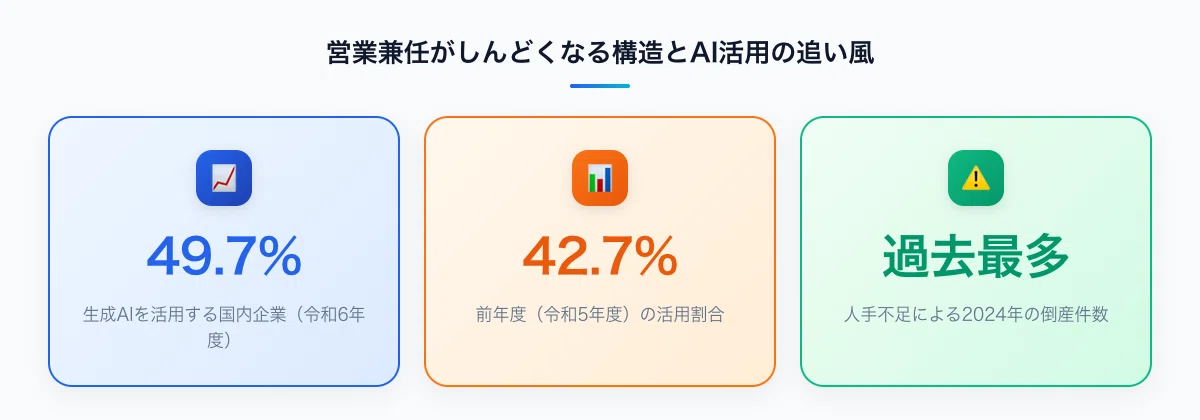Open the blue-bordered generative AI usage card
The width and height of the screenshot is (1200, 420).
(x=224, y=251)
